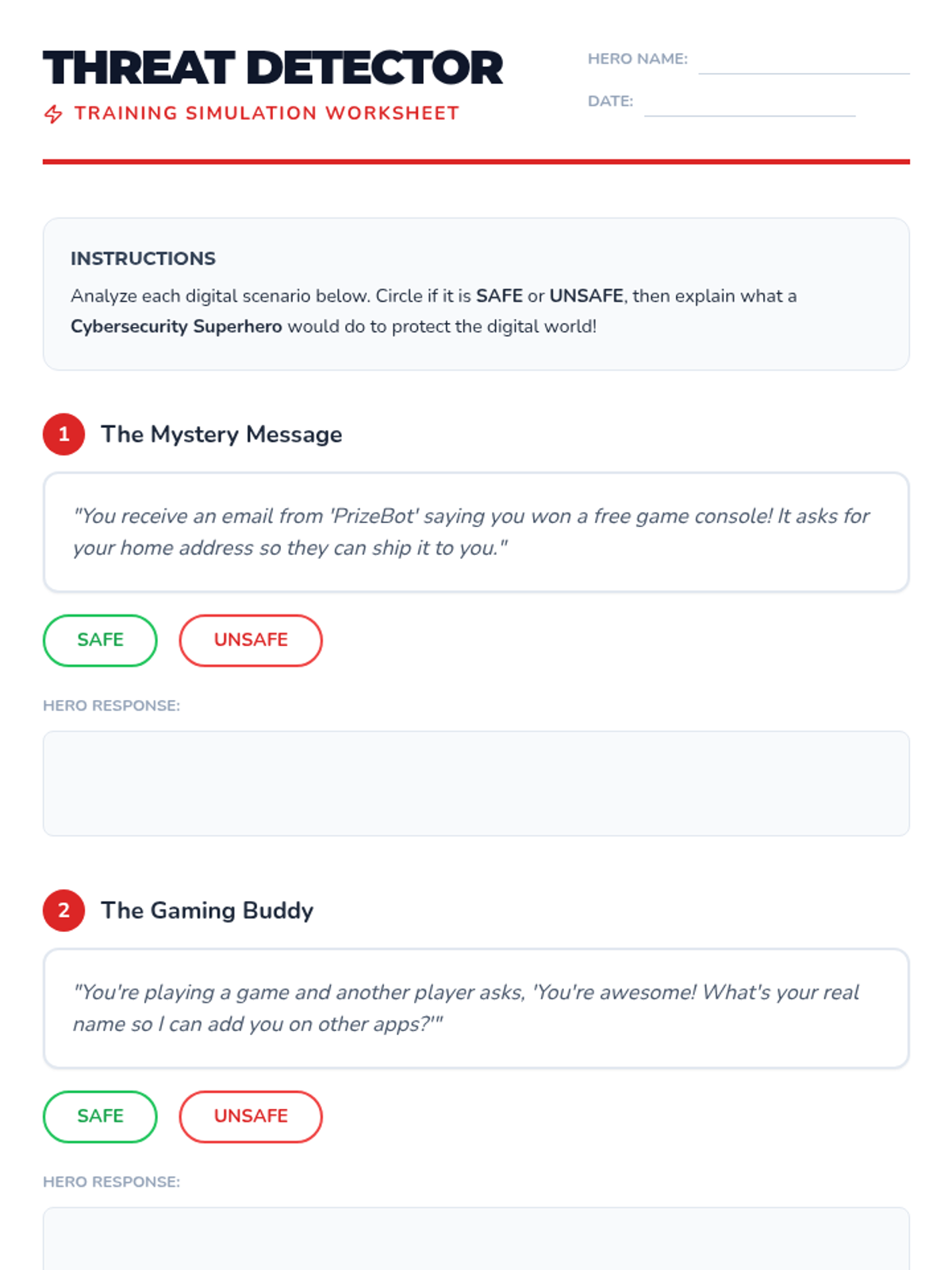Select SAFE for The Mystery Message
Screen dimensions: 952x1270
100,641
